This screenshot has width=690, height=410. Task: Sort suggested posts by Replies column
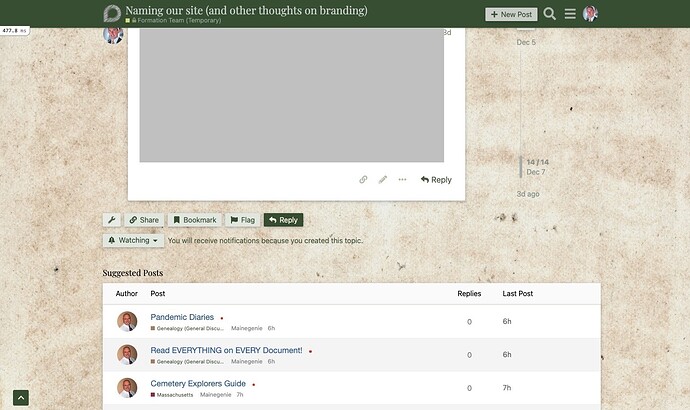tap(469, 293)
